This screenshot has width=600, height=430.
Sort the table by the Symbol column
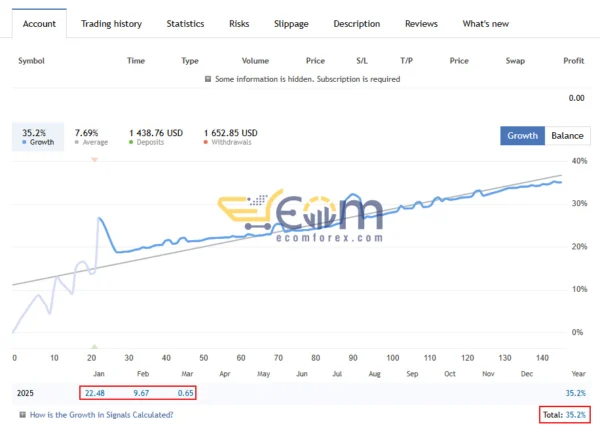point(32,61)
